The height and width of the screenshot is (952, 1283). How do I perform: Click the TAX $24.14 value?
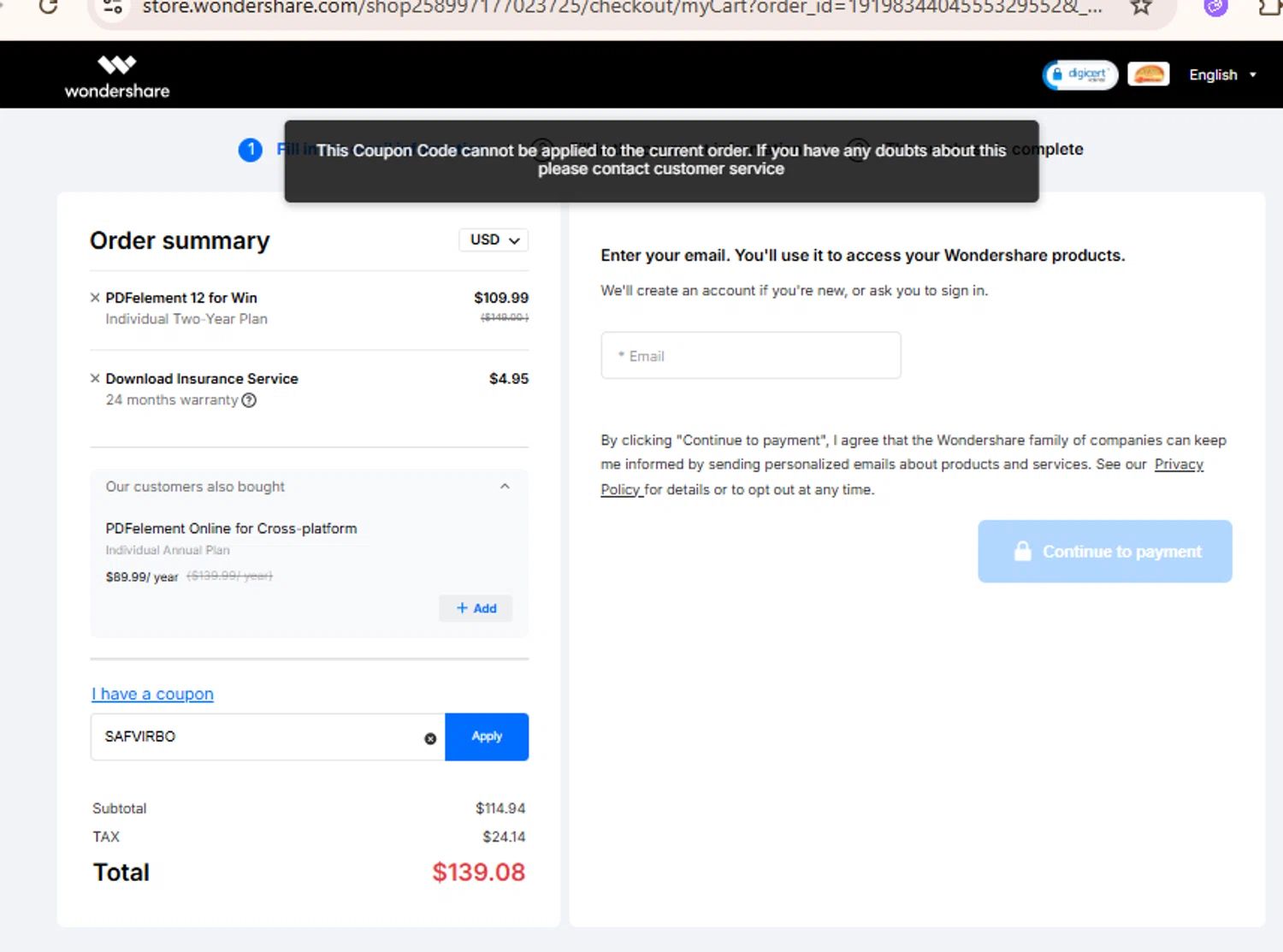(x=504, y=837)
